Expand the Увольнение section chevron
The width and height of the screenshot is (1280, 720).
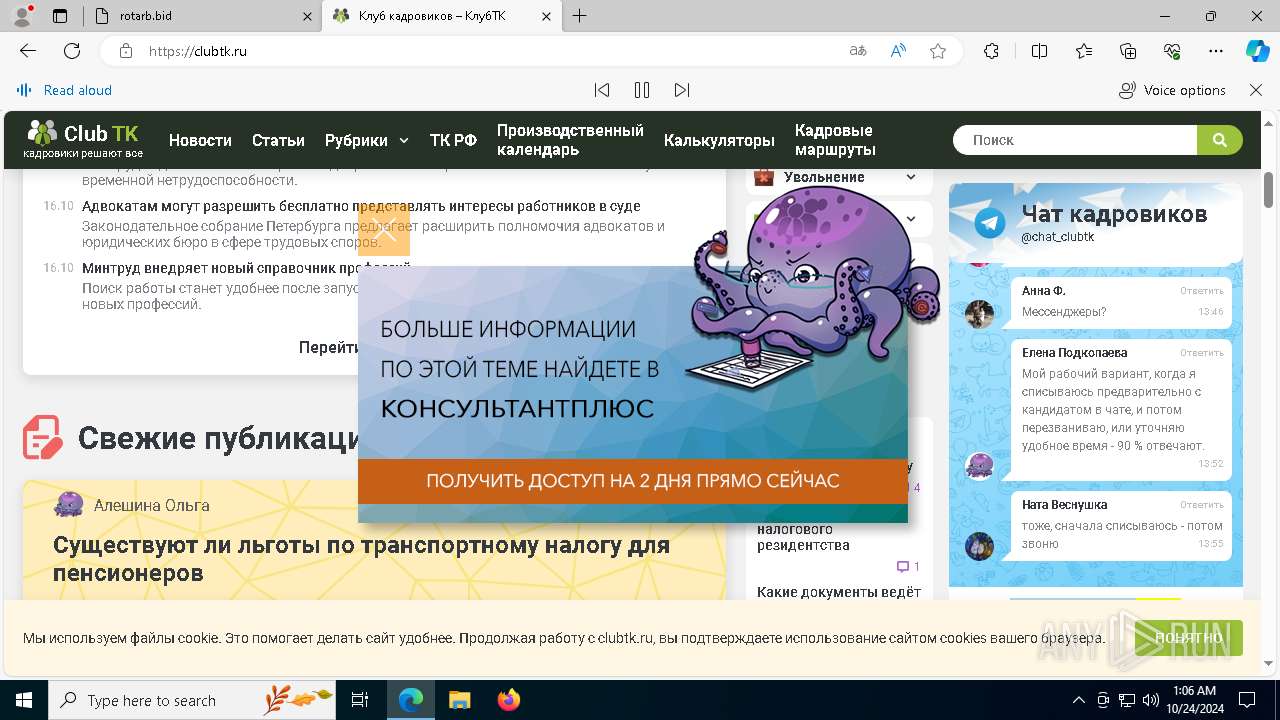tap(911, 177)
